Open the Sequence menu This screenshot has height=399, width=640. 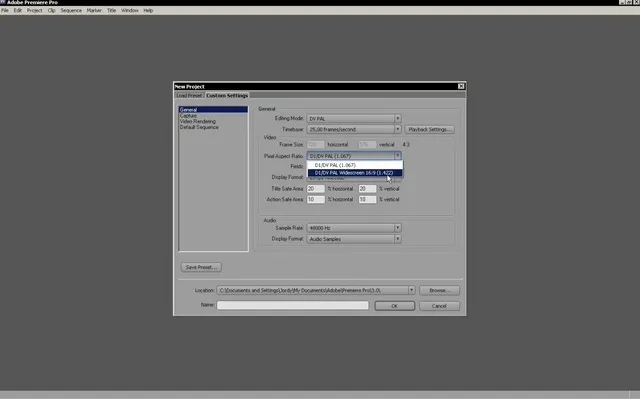pyautogui.click(x=71, y=11)
